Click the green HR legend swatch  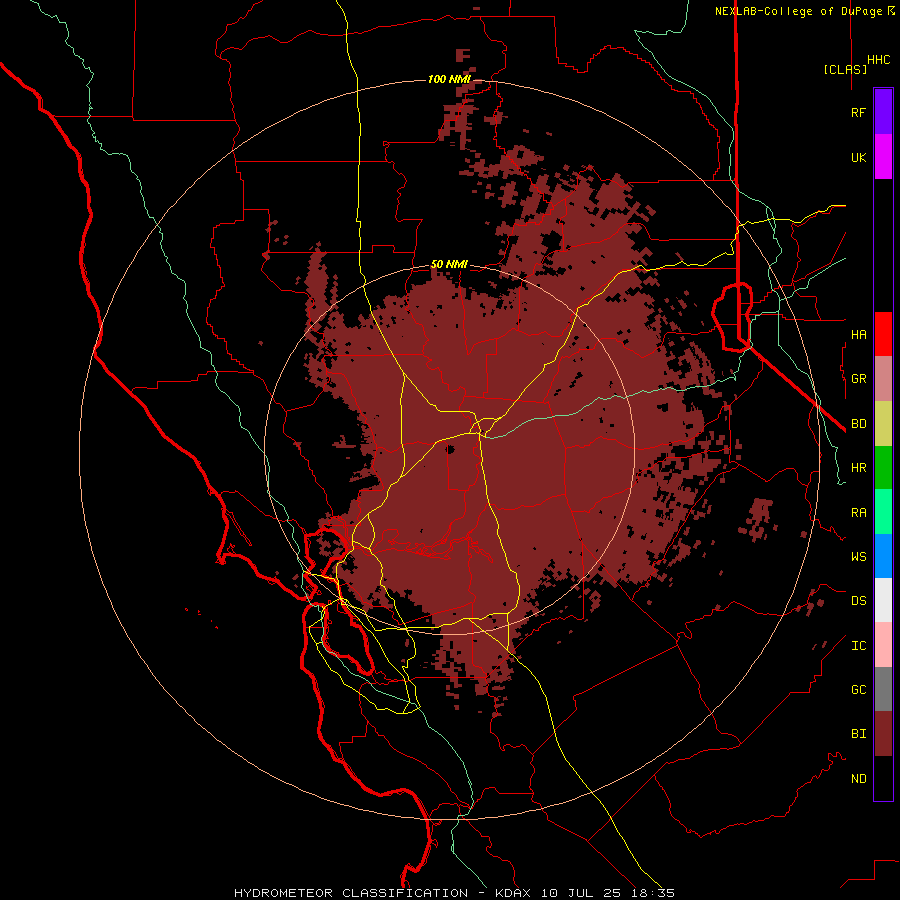point(883,468)
